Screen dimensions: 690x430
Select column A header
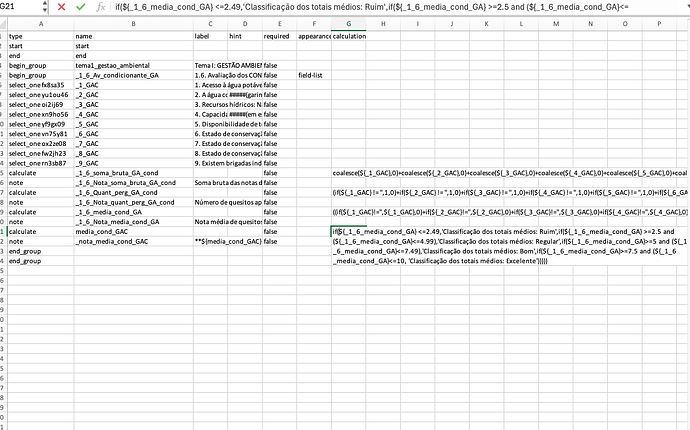40,24
